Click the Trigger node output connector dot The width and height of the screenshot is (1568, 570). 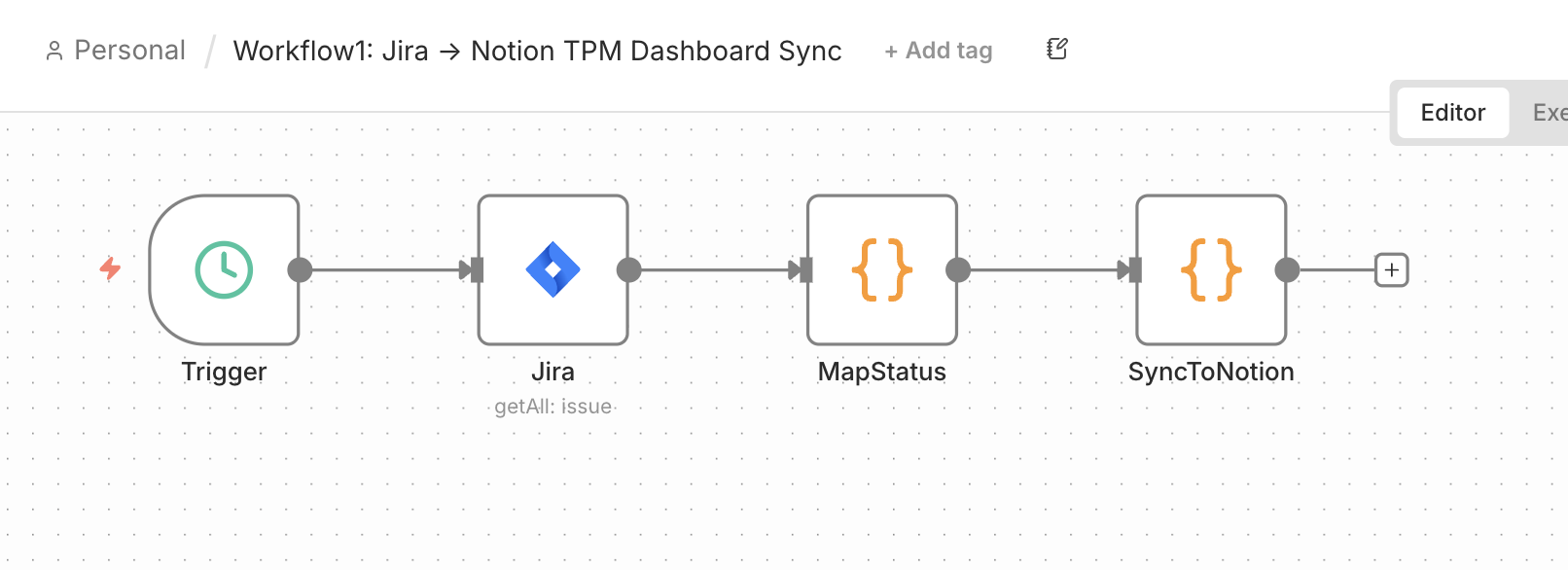[300, 269]
